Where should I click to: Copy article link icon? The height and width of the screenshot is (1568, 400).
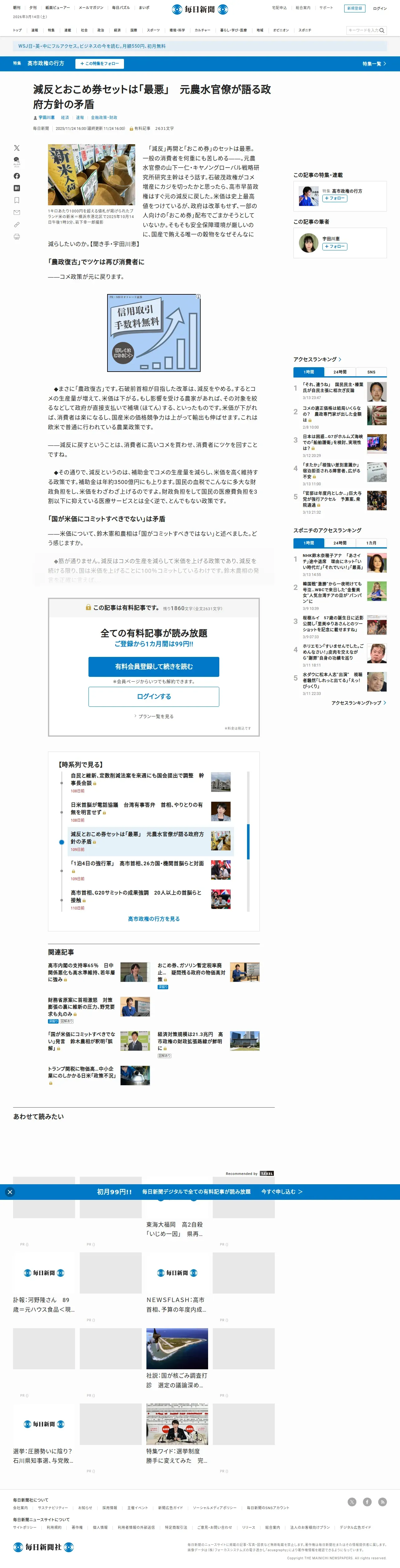pos(17,225)
